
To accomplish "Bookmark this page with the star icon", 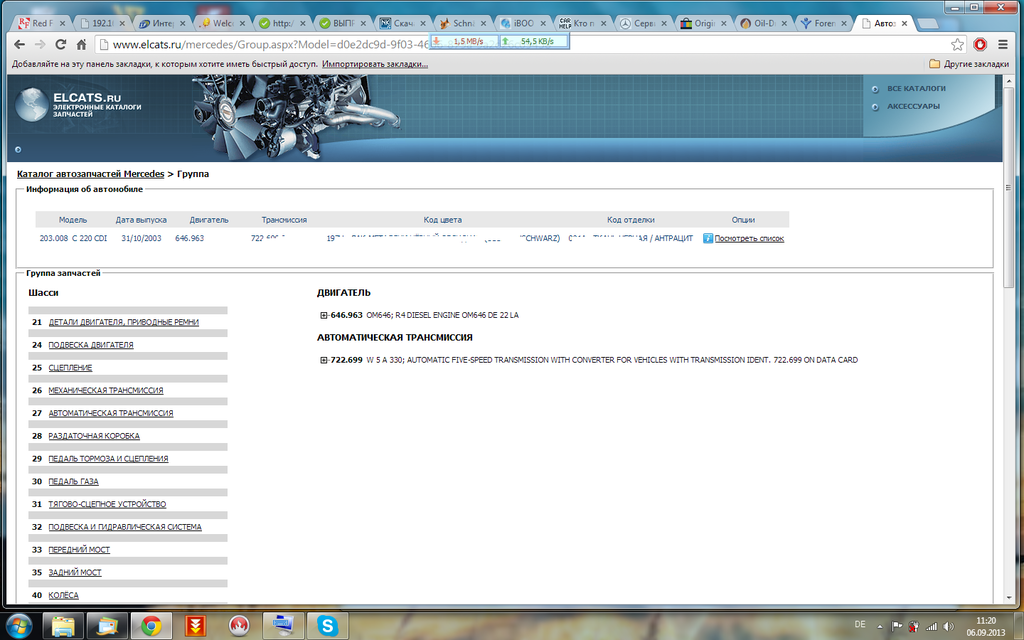I will (957, 44).
